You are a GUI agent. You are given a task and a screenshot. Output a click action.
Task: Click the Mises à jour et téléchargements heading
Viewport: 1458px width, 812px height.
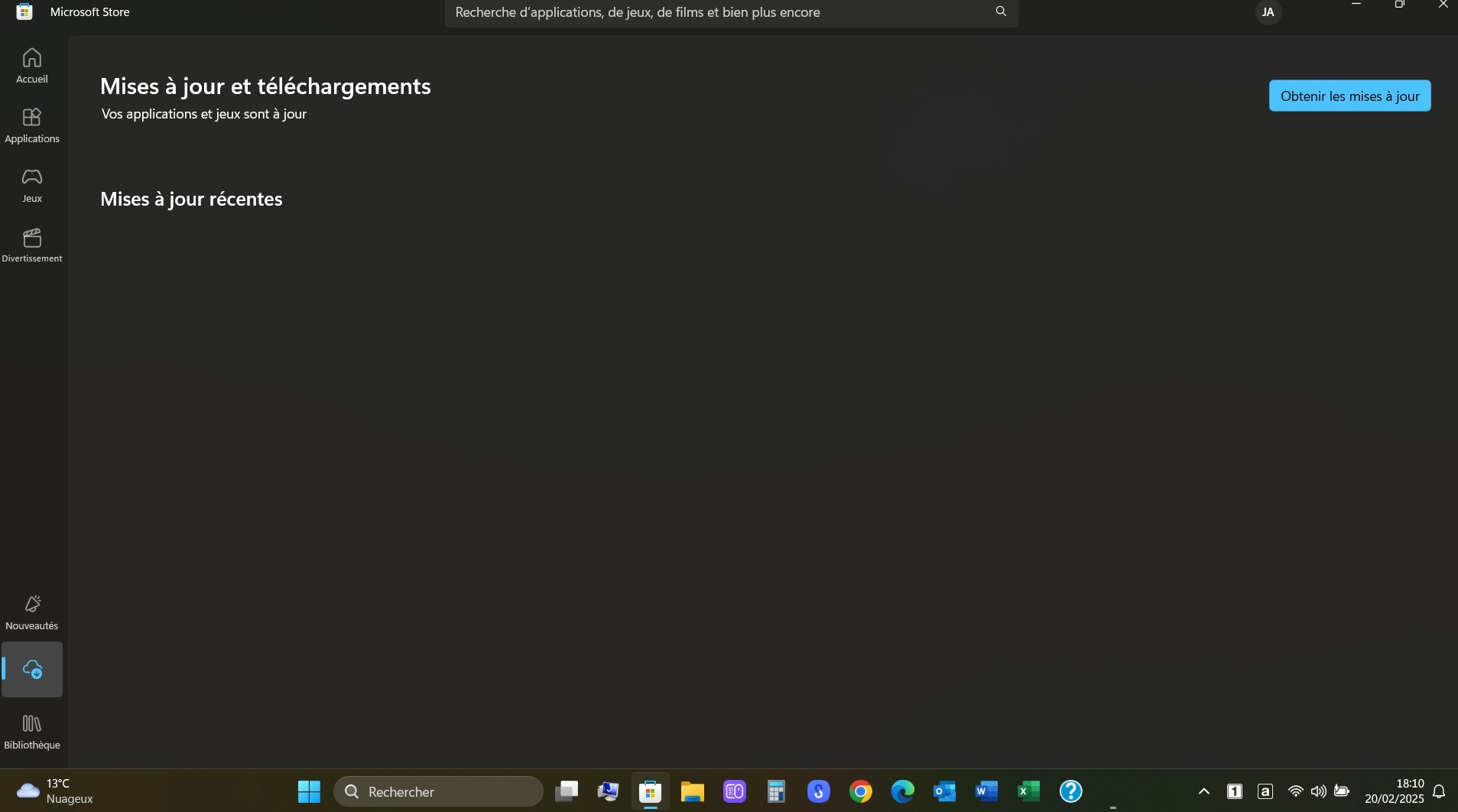pos(265,86)
